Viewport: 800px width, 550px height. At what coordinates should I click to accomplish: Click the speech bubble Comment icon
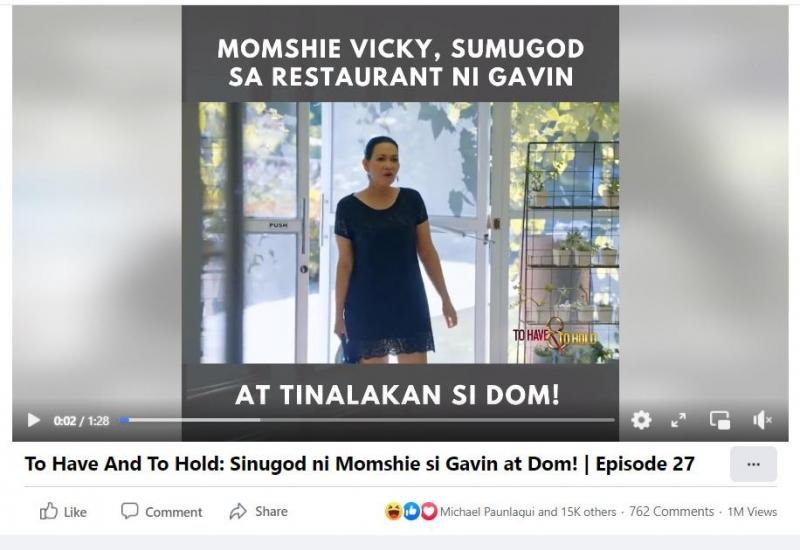(129, 511)
